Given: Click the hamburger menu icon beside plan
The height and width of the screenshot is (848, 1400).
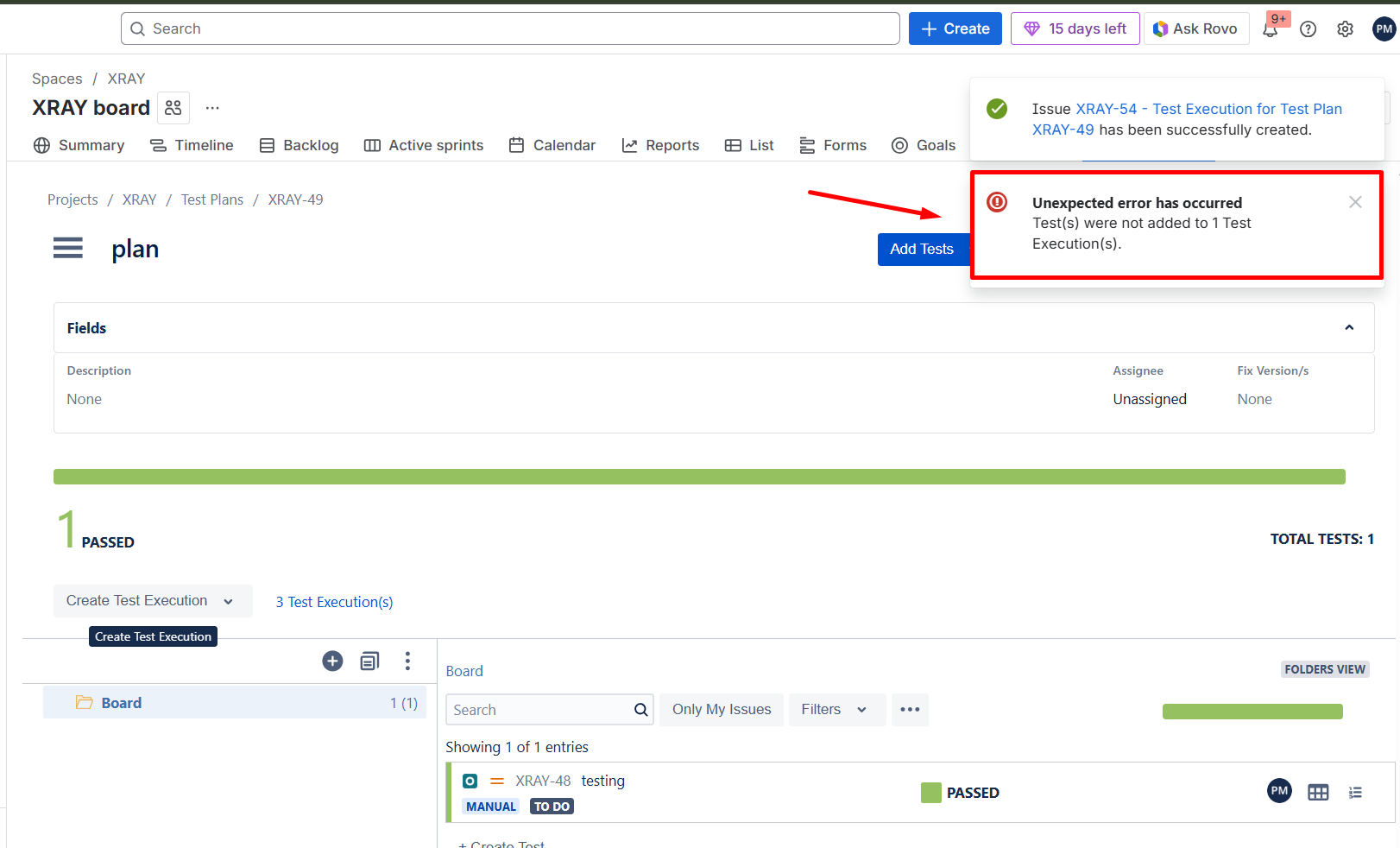Looking at the screenshot, I should click(68, 249).
